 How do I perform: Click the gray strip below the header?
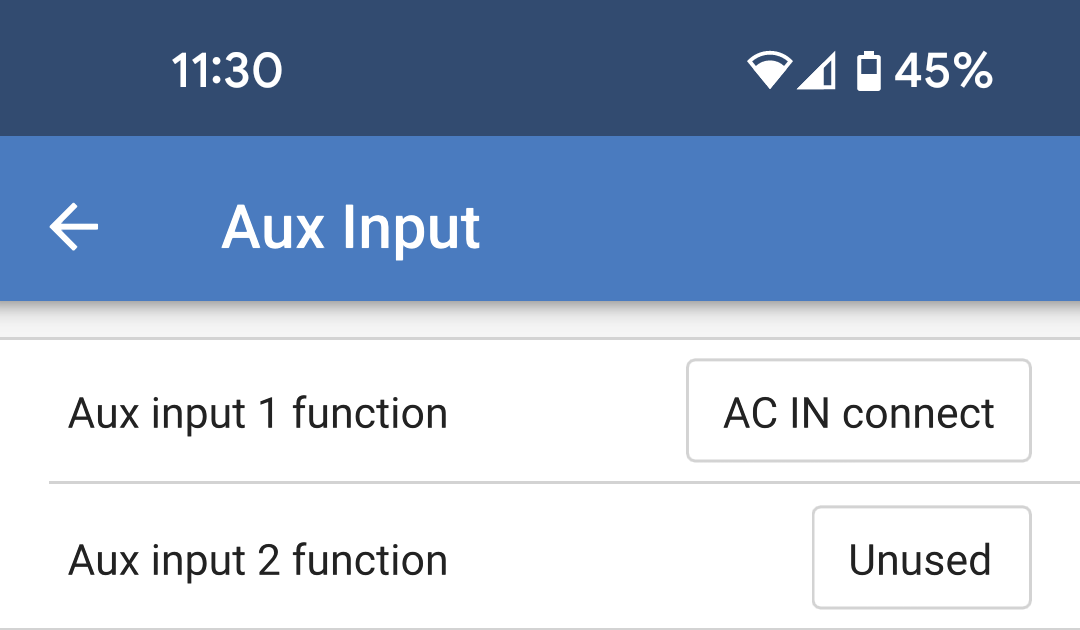(540, 321)
